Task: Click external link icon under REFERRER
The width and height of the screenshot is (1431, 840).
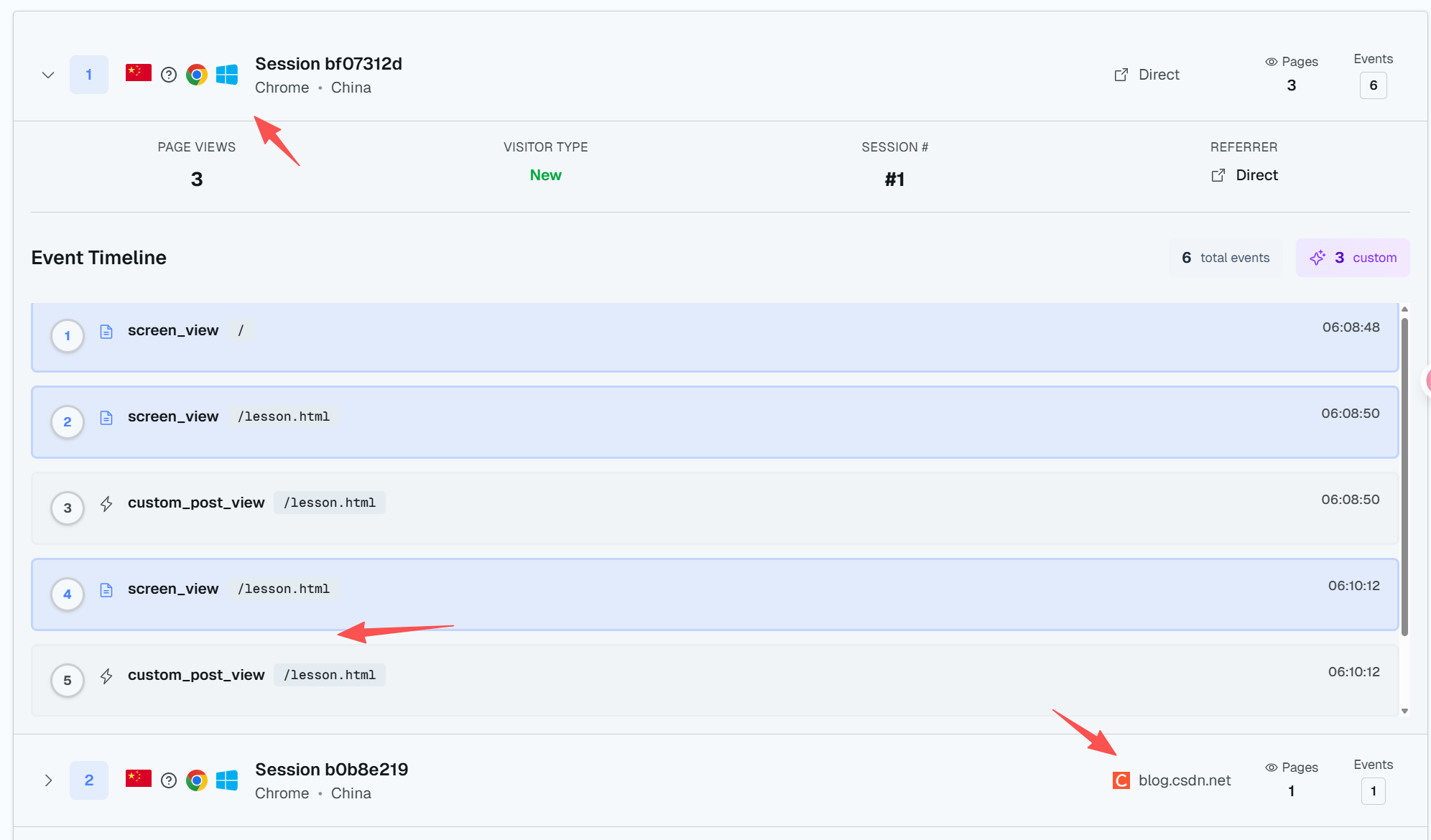Action: pyautogui.click(x=1218, y=175)
